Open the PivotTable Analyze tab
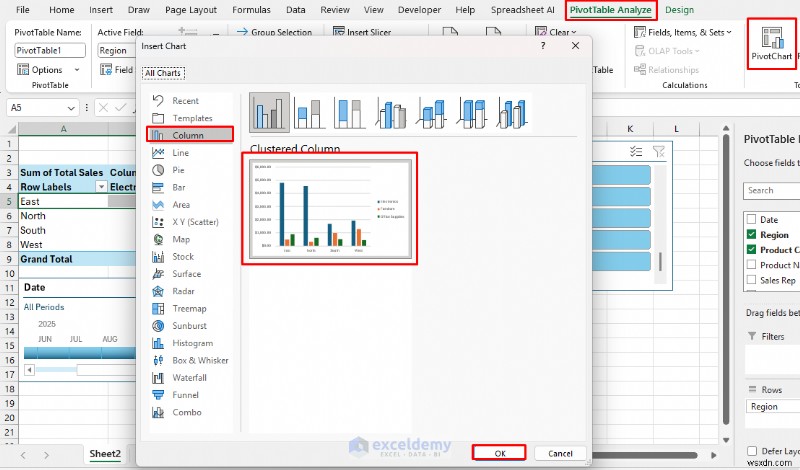Image resolution: width=800 pixels, height=470 pixels. (x=611, y=10)
